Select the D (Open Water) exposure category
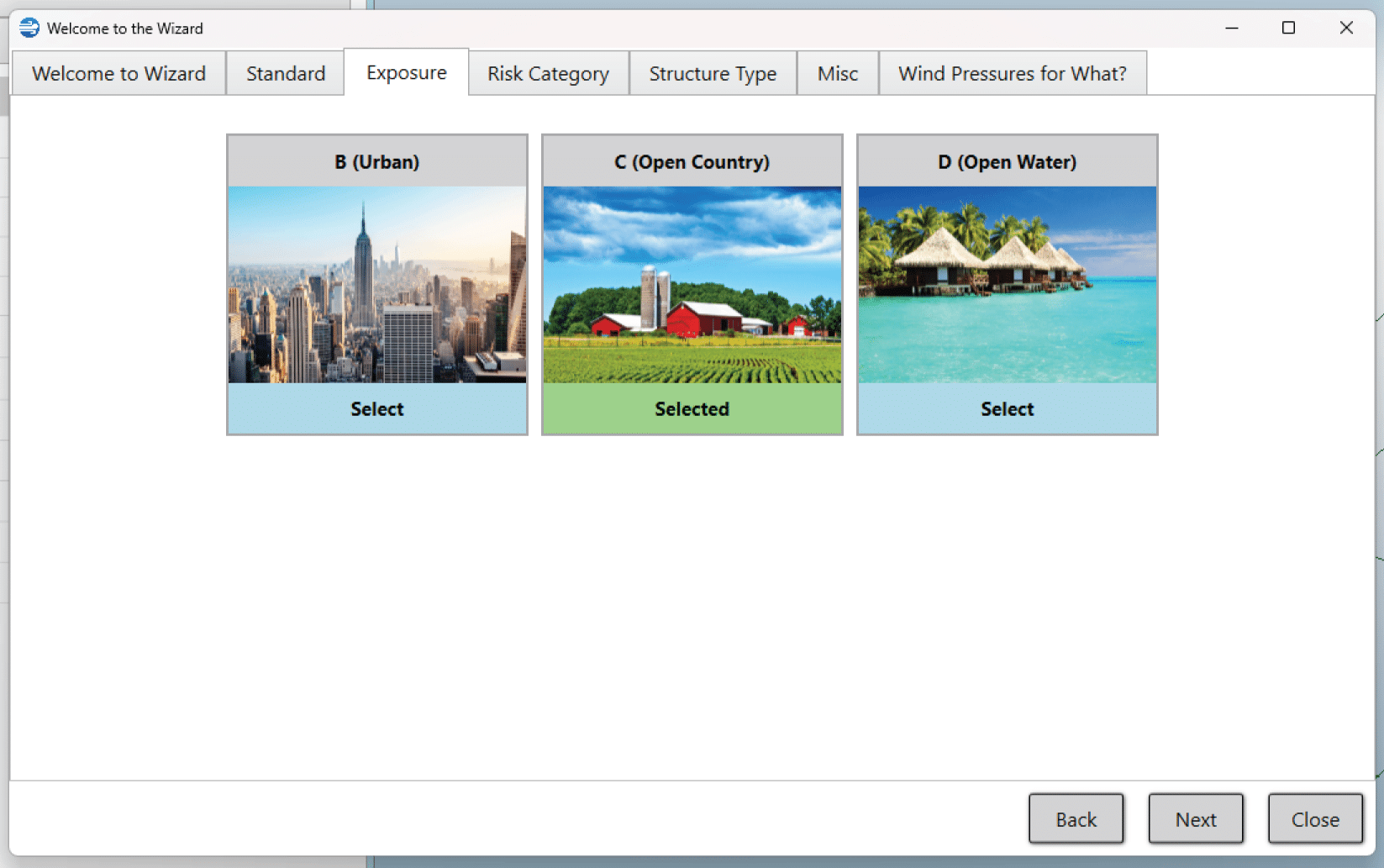1384x868 pixels. (x=1007, y=409)
